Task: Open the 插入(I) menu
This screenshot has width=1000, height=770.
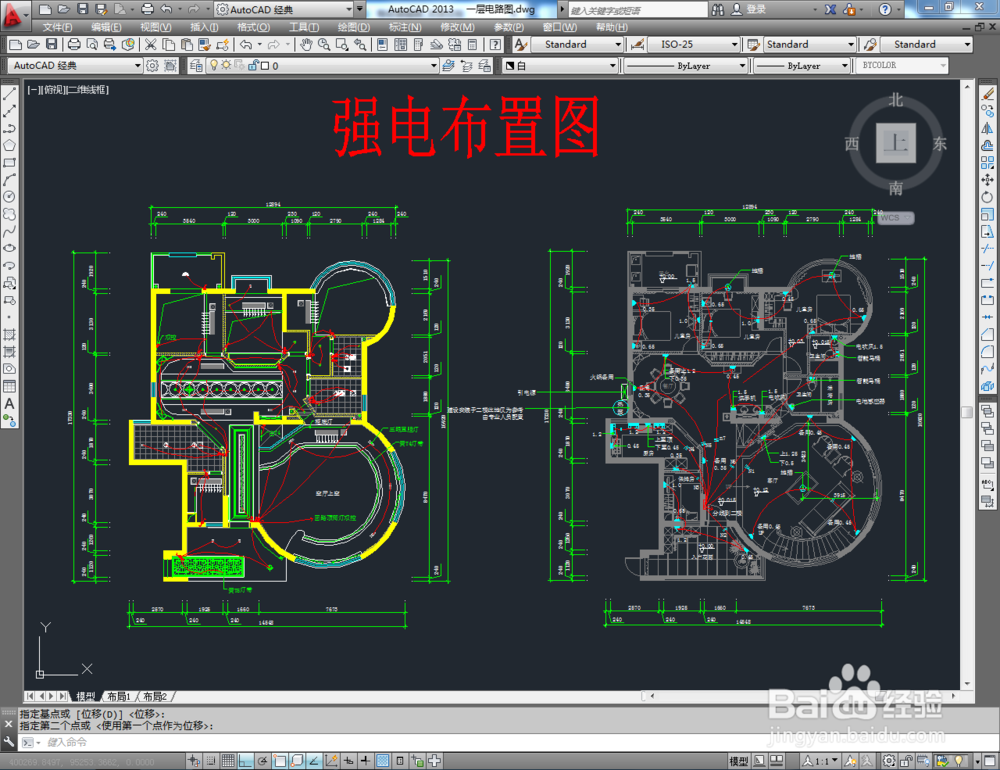Action: click(204, 27)
